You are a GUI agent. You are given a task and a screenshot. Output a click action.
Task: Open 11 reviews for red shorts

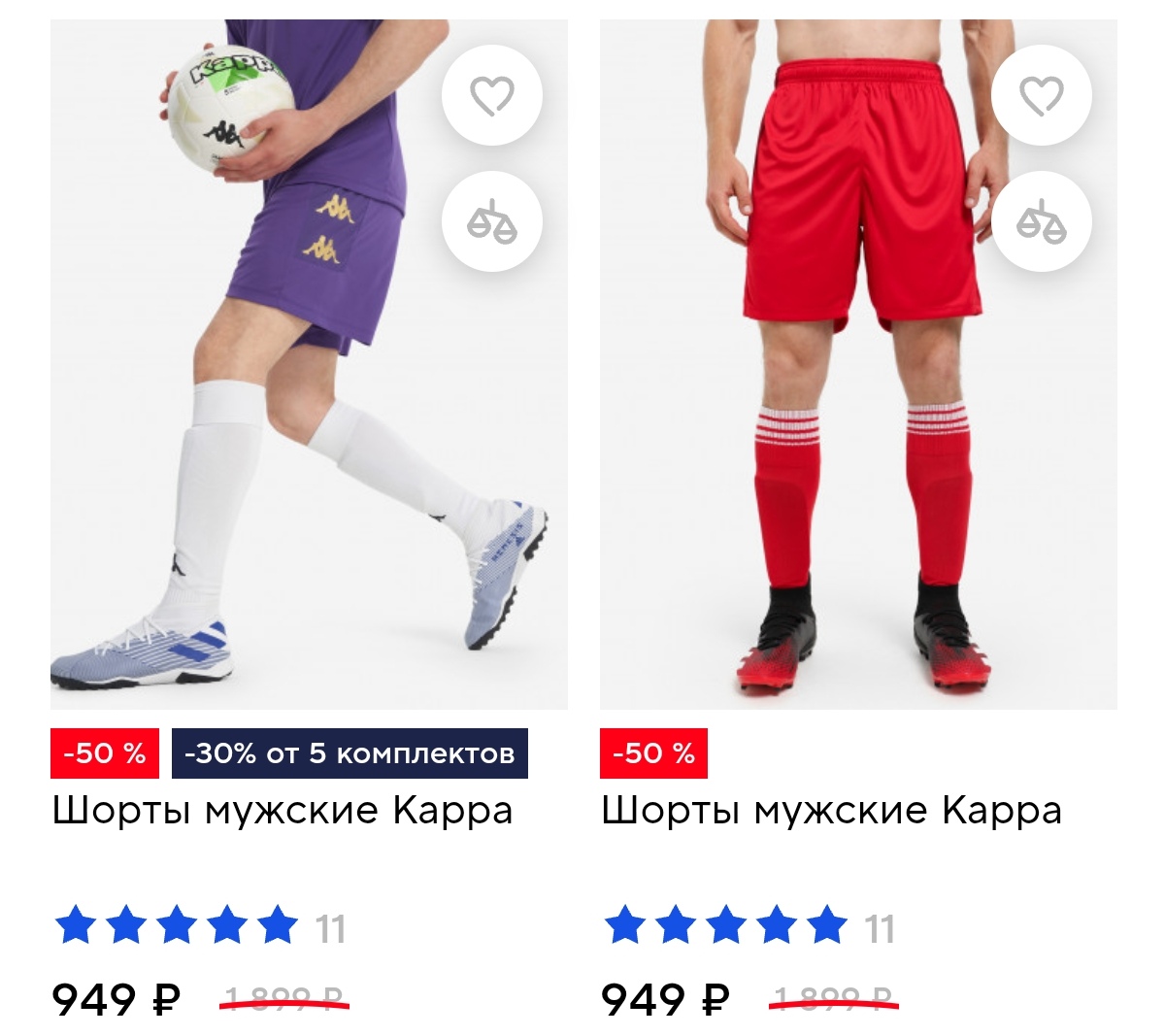coord(881,929)
